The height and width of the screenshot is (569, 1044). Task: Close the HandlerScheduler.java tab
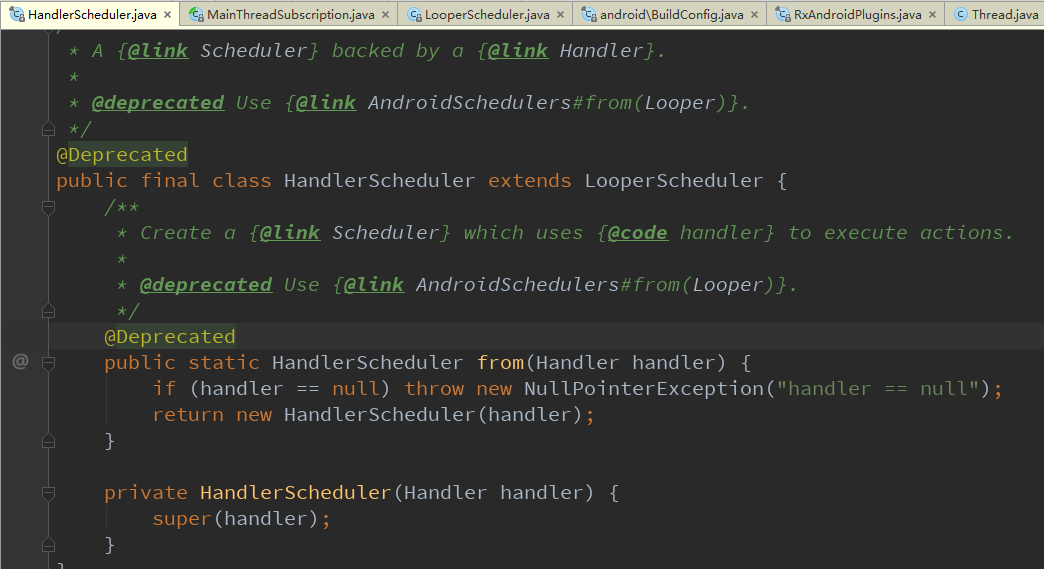tap(167, 15)
